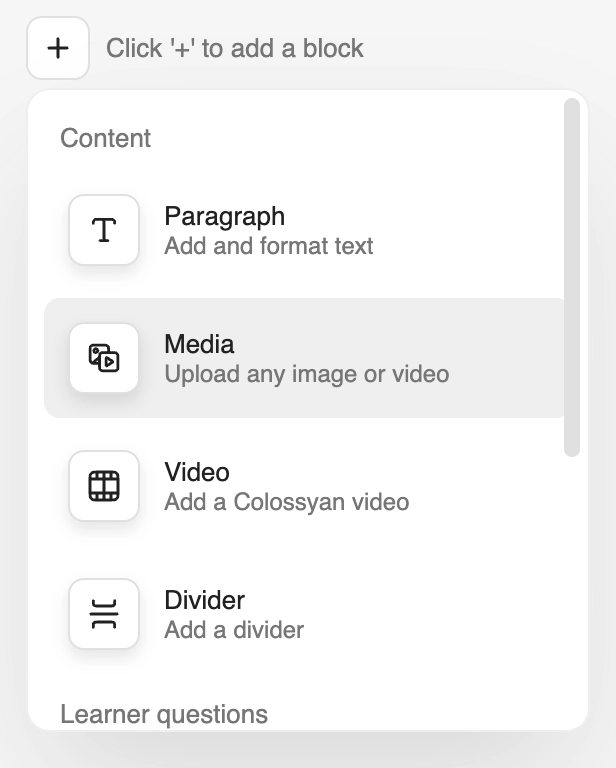This screenshot has width=616, height=768.
Task: Click the scrollbar track below the thumb
Action: click(571, 588)
